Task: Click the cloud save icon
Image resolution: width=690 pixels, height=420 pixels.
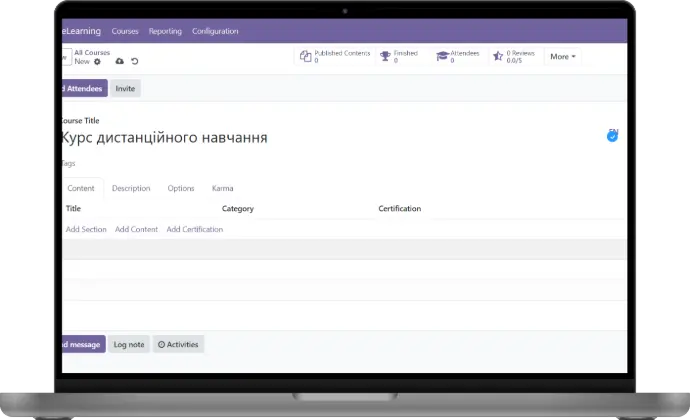Action: point(120,62)
